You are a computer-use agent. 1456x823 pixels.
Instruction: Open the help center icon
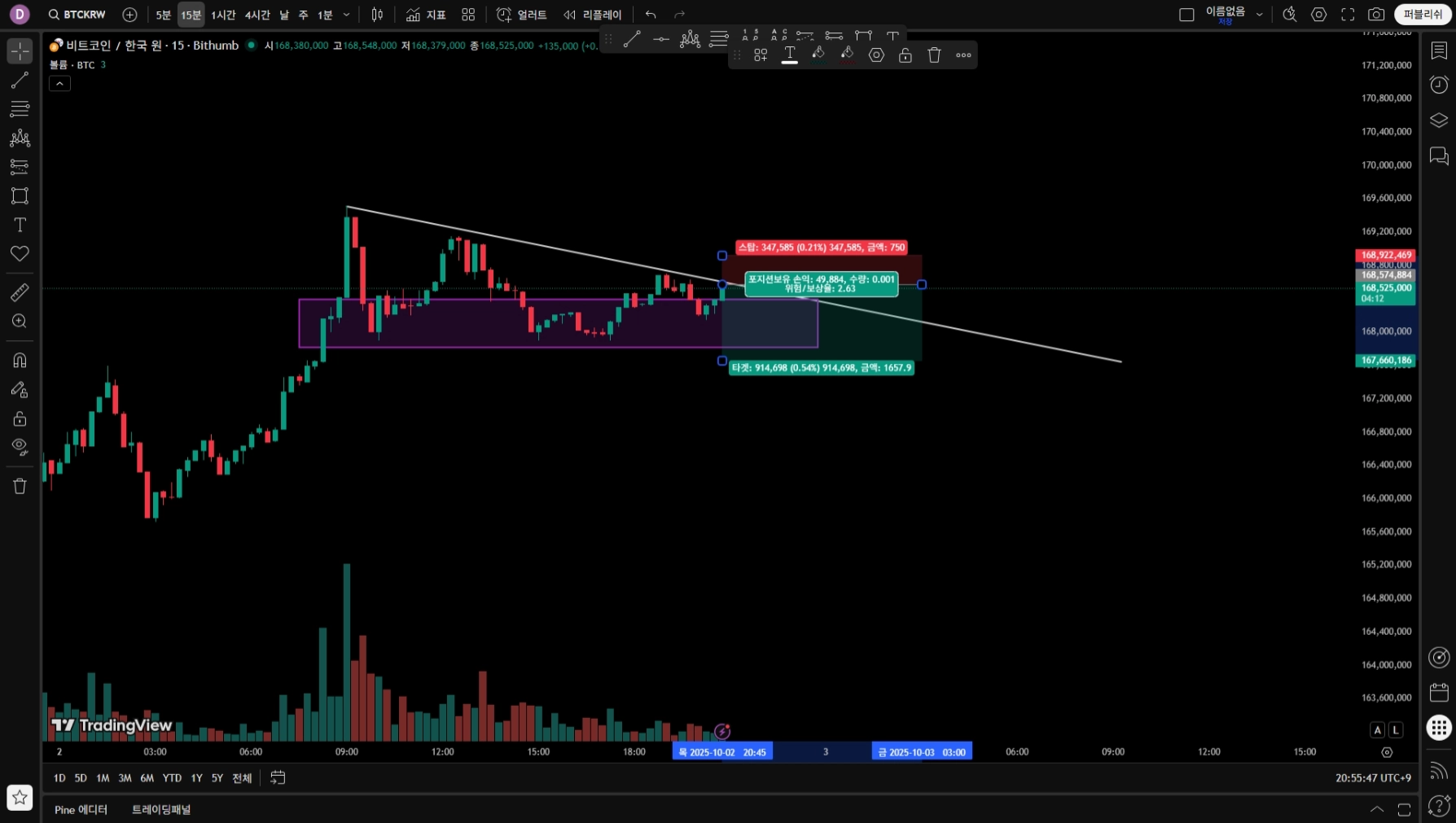pos(1439,806)
